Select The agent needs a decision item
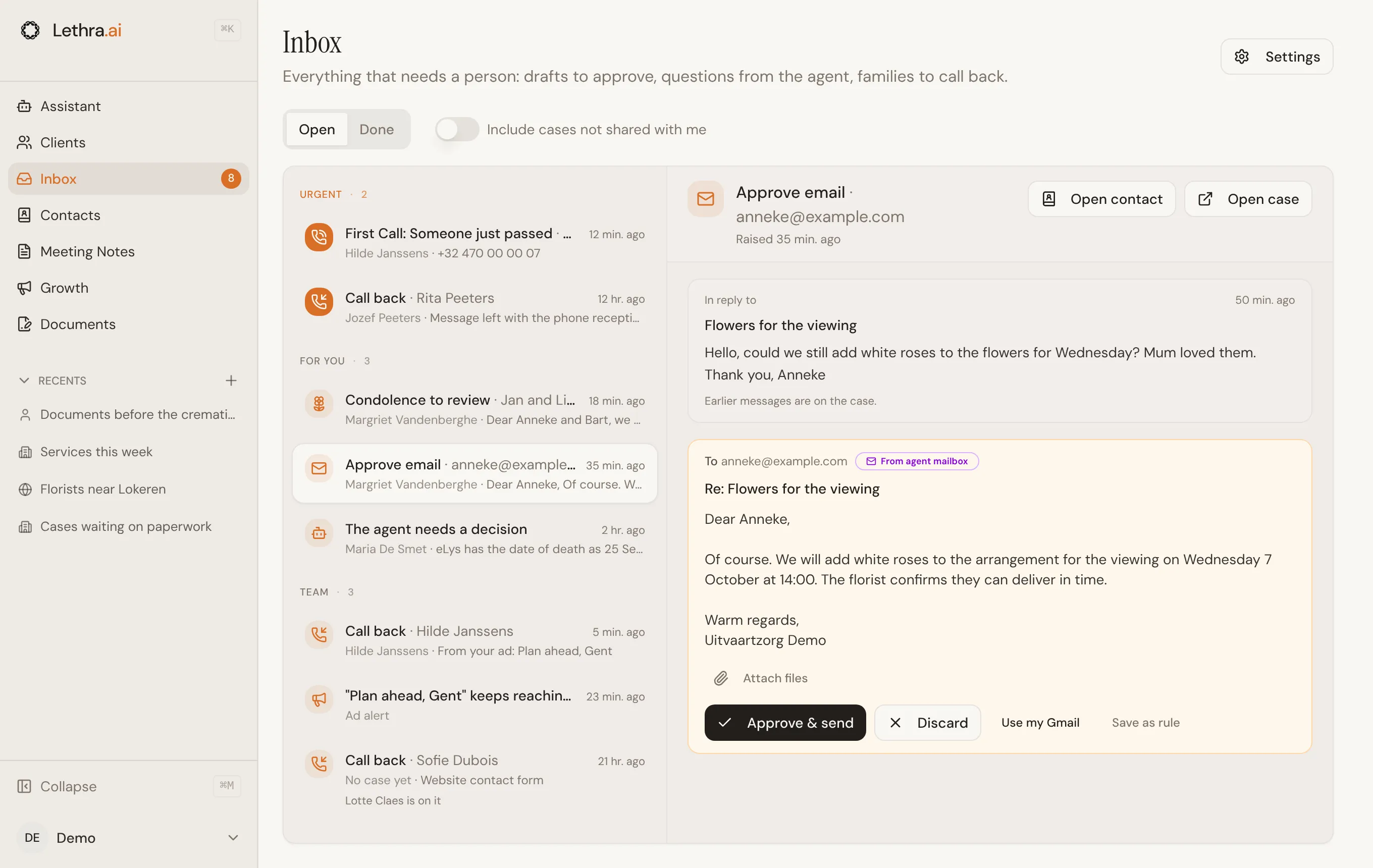 (474, 538)
